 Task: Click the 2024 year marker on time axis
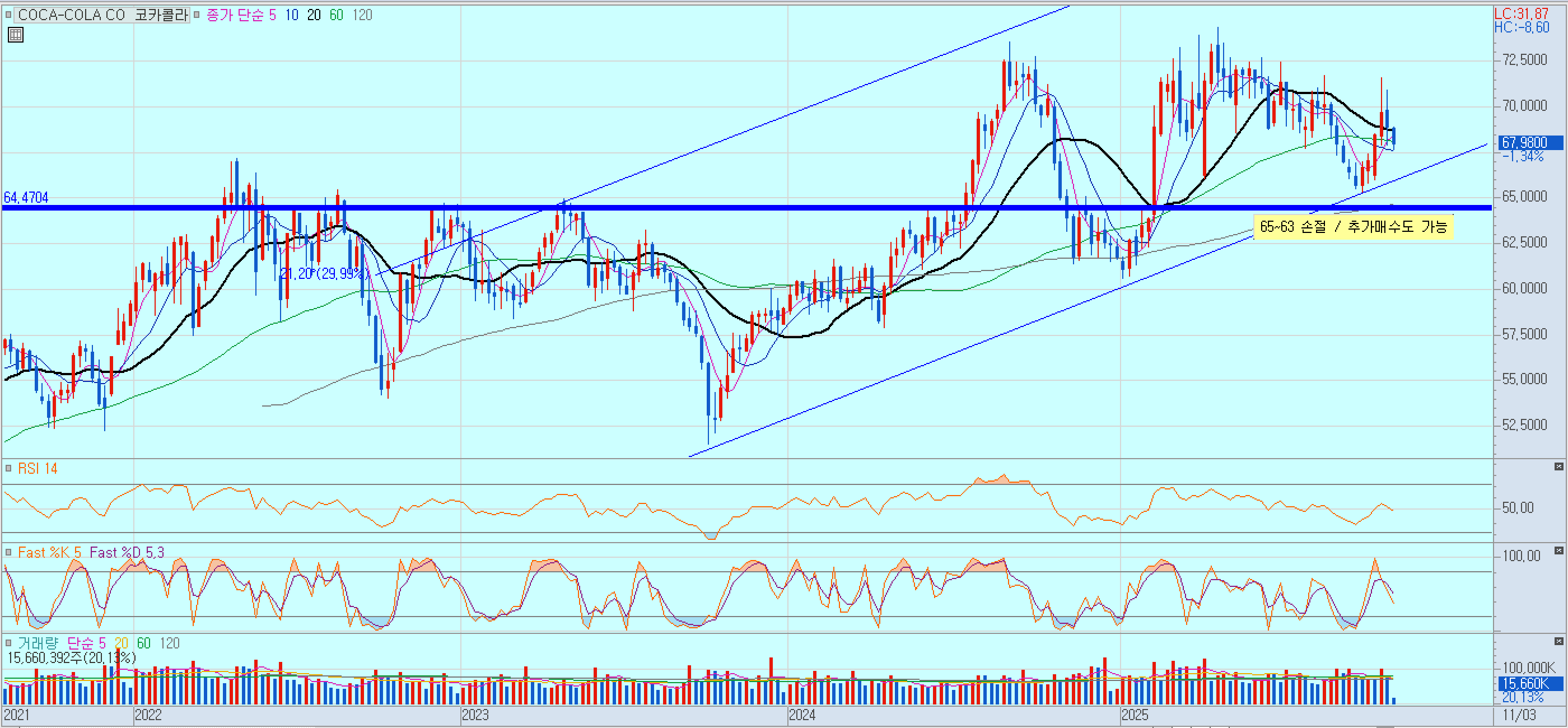pos(802,715)
